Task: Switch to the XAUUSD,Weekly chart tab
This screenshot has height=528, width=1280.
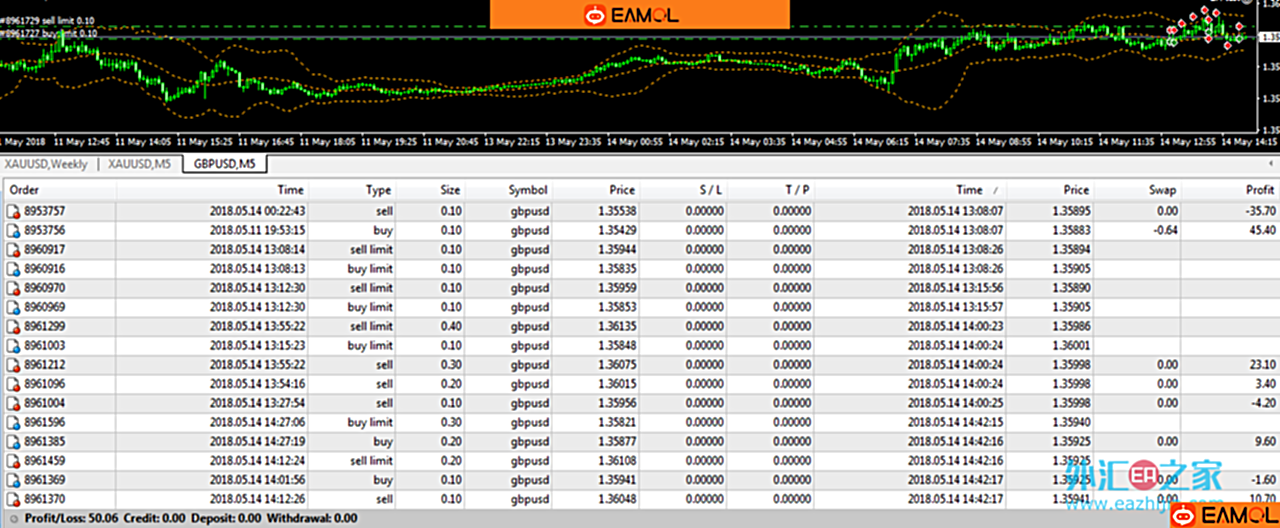Action: coord(46,164)
